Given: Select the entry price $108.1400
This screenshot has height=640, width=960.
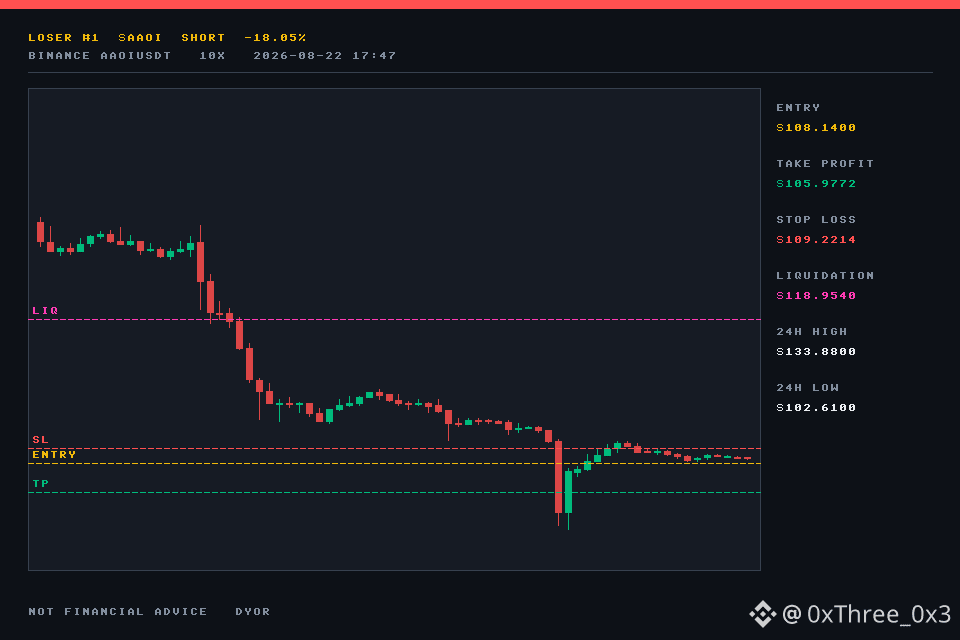Looking at the screenshot, I should pyautogui.click(x=816, y=127).
